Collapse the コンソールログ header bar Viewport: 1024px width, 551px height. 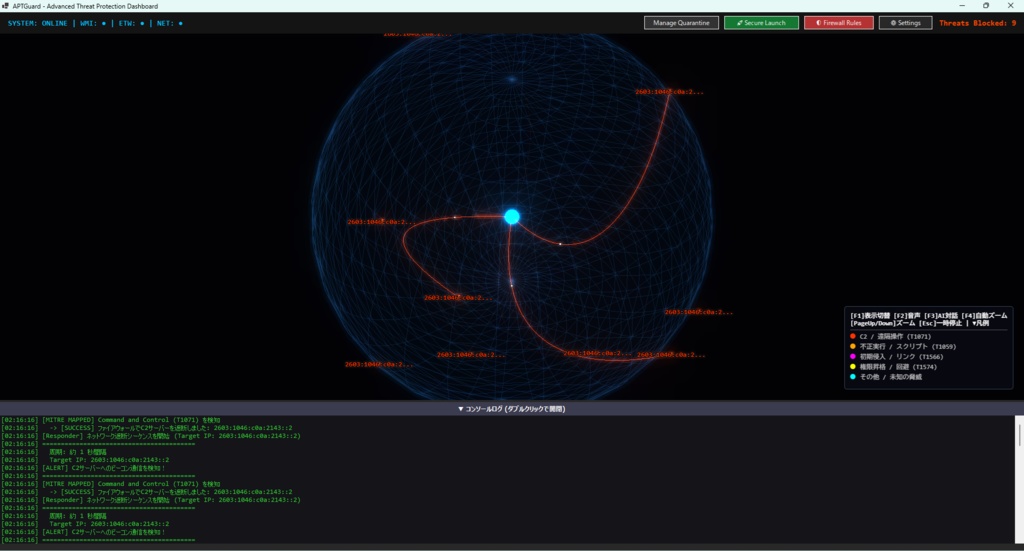(512, 409)
